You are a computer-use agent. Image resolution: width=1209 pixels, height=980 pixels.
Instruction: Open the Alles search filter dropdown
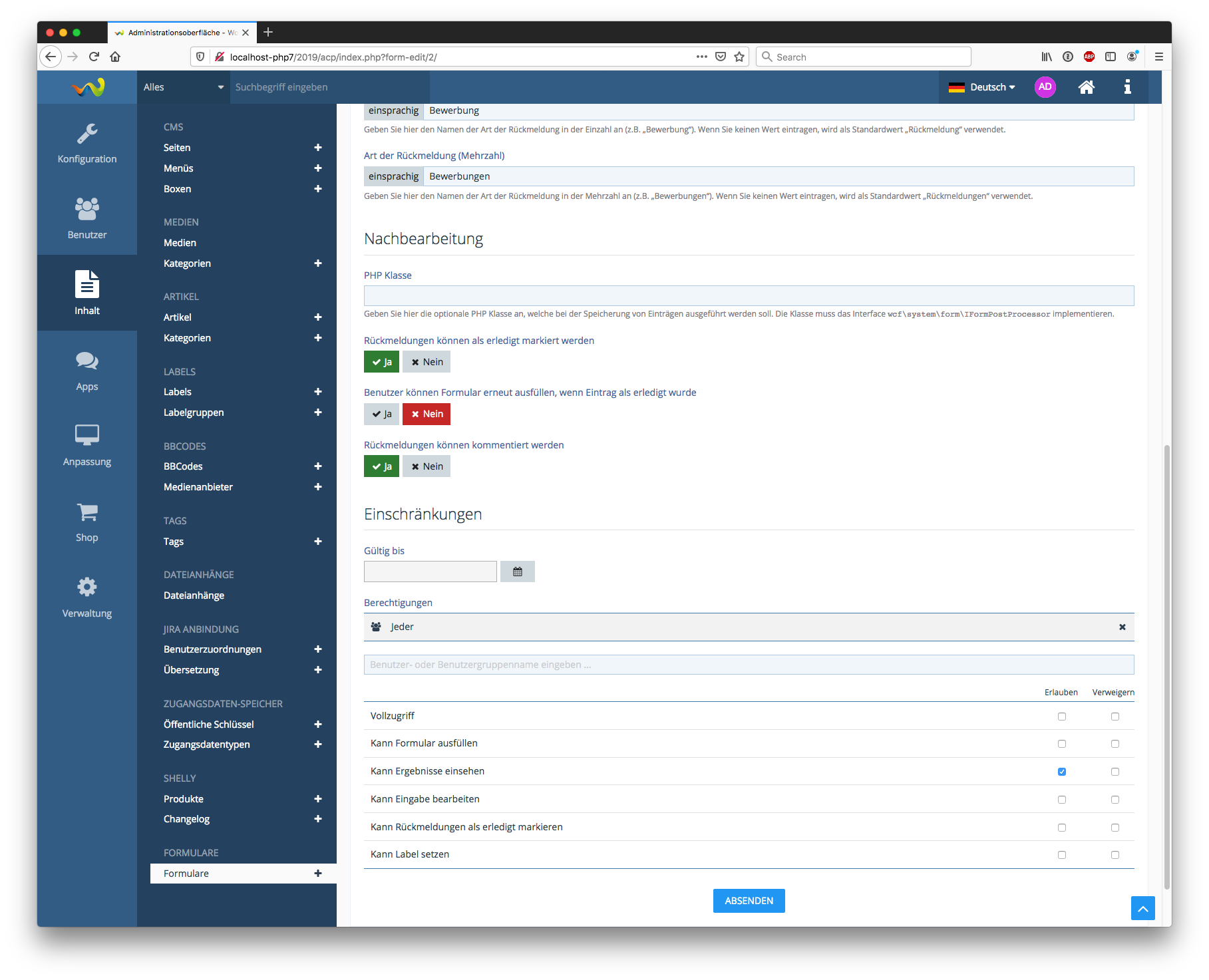click(183, 87)
